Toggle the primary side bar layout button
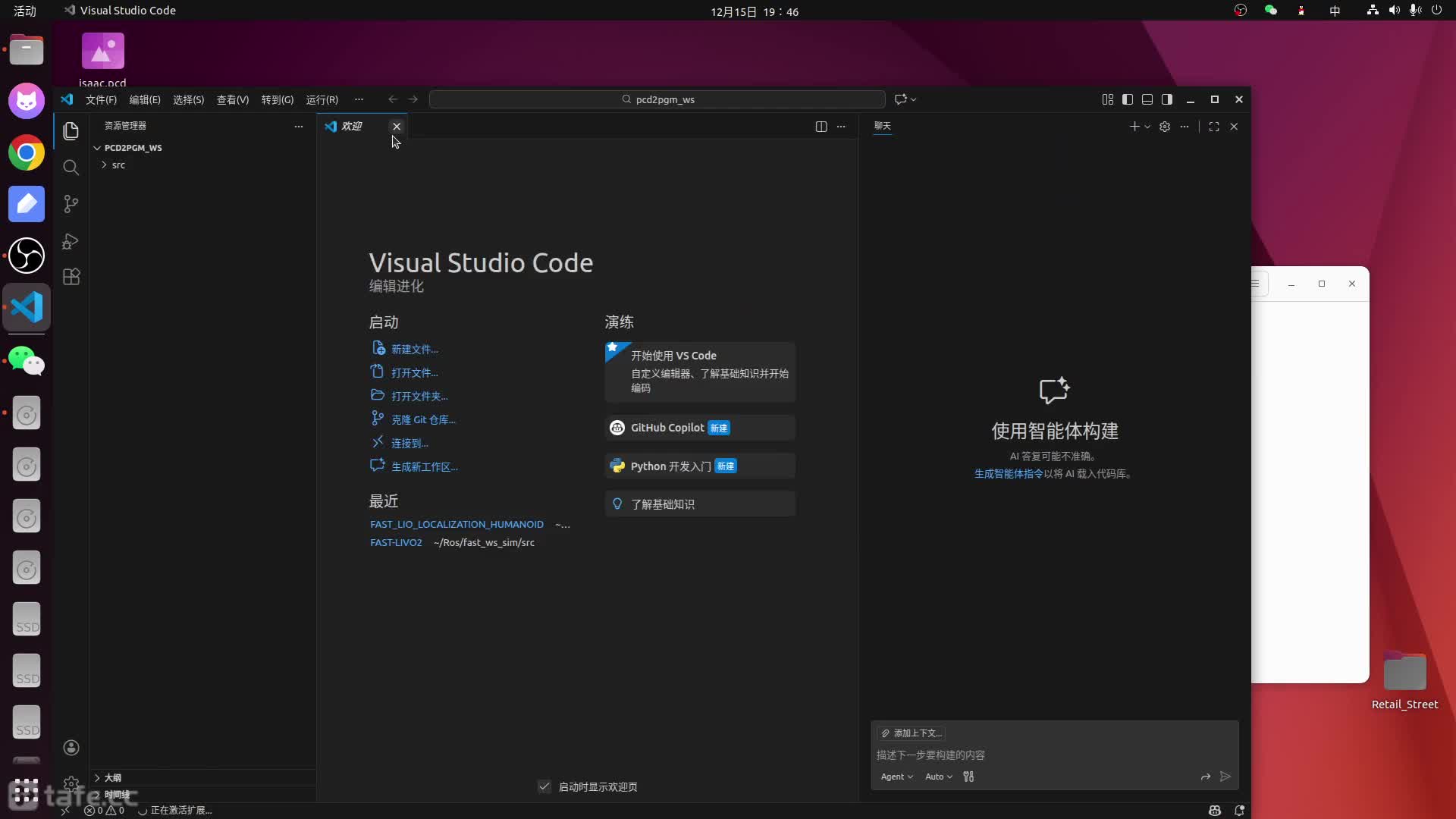 (x=1128, y=99)
